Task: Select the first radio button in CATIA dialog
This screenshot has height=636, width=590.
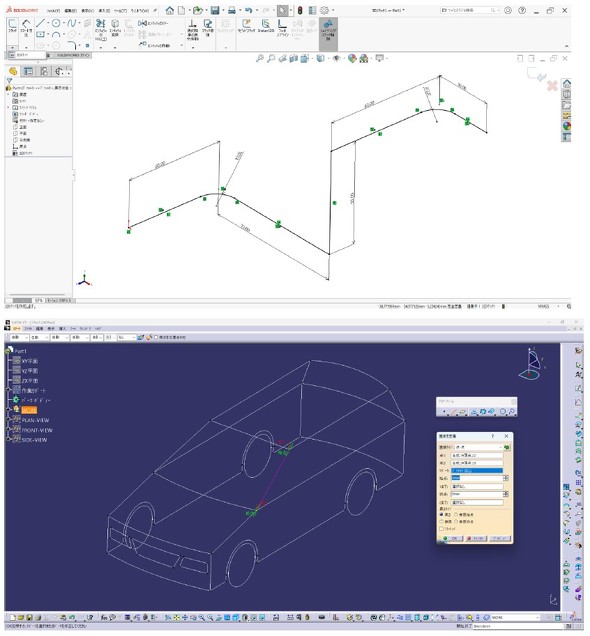Action: tap(442, 514)
